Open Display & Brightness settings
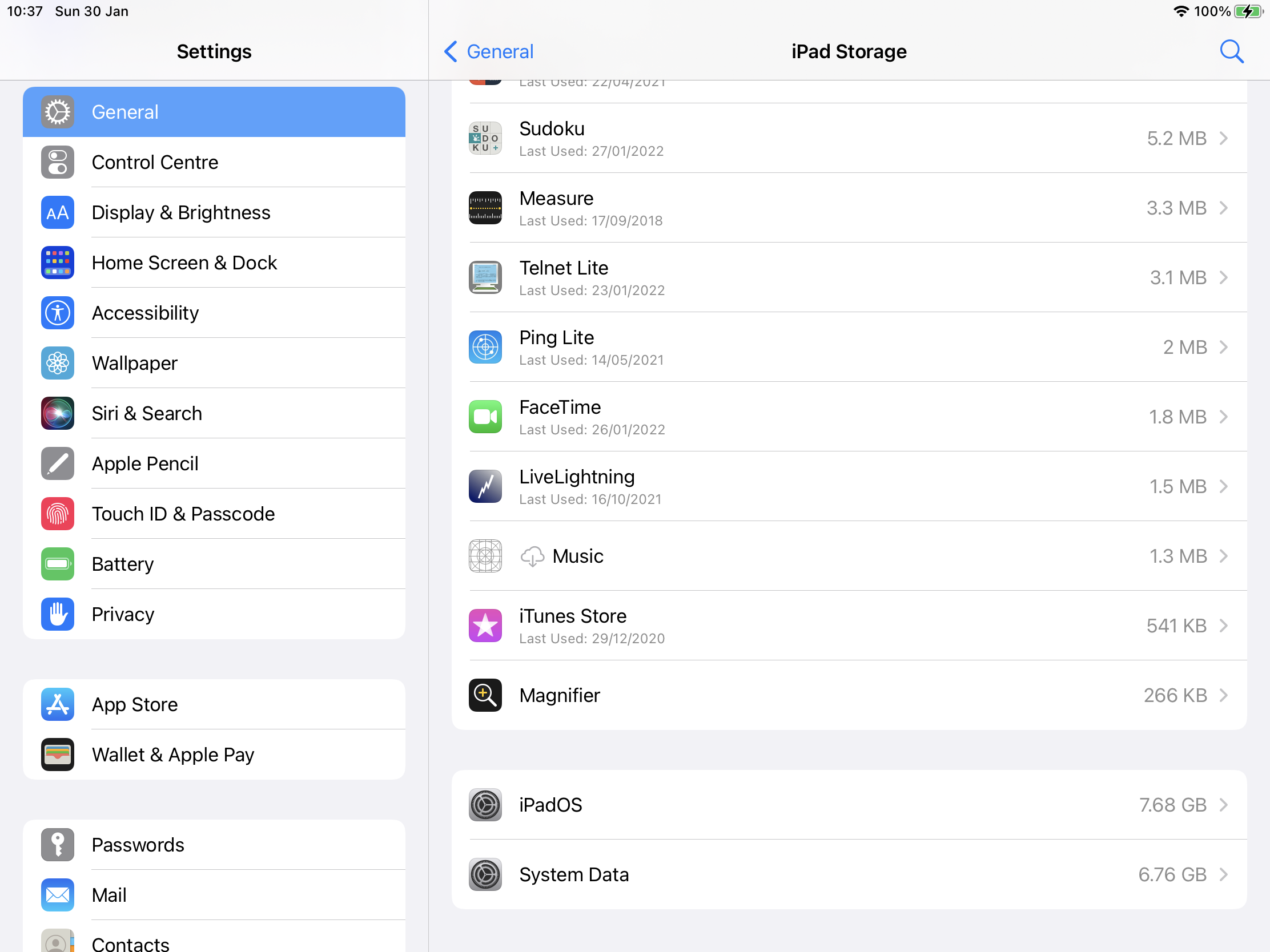 coord(214,212)
